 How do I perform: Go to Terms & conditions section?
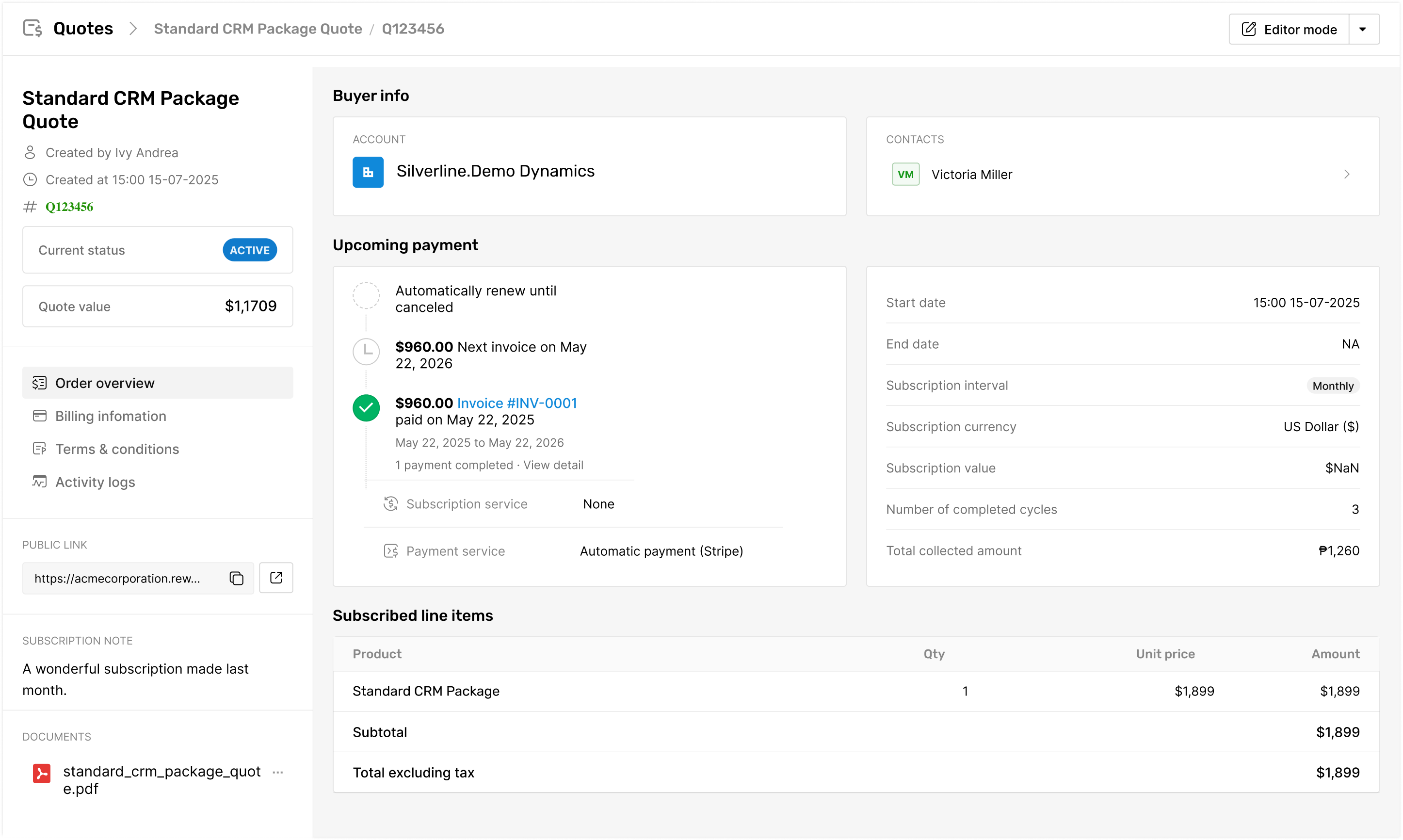click(117, 449)
